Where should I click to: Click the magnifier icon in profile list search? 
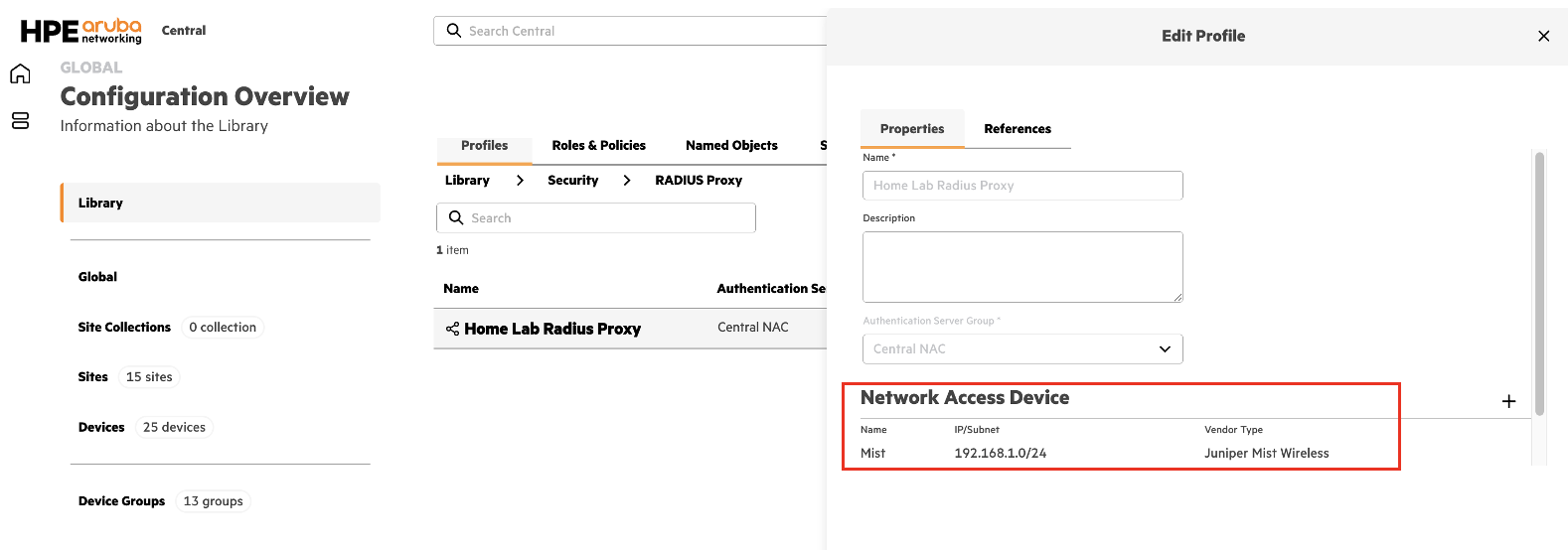click(x=456, y=217)
